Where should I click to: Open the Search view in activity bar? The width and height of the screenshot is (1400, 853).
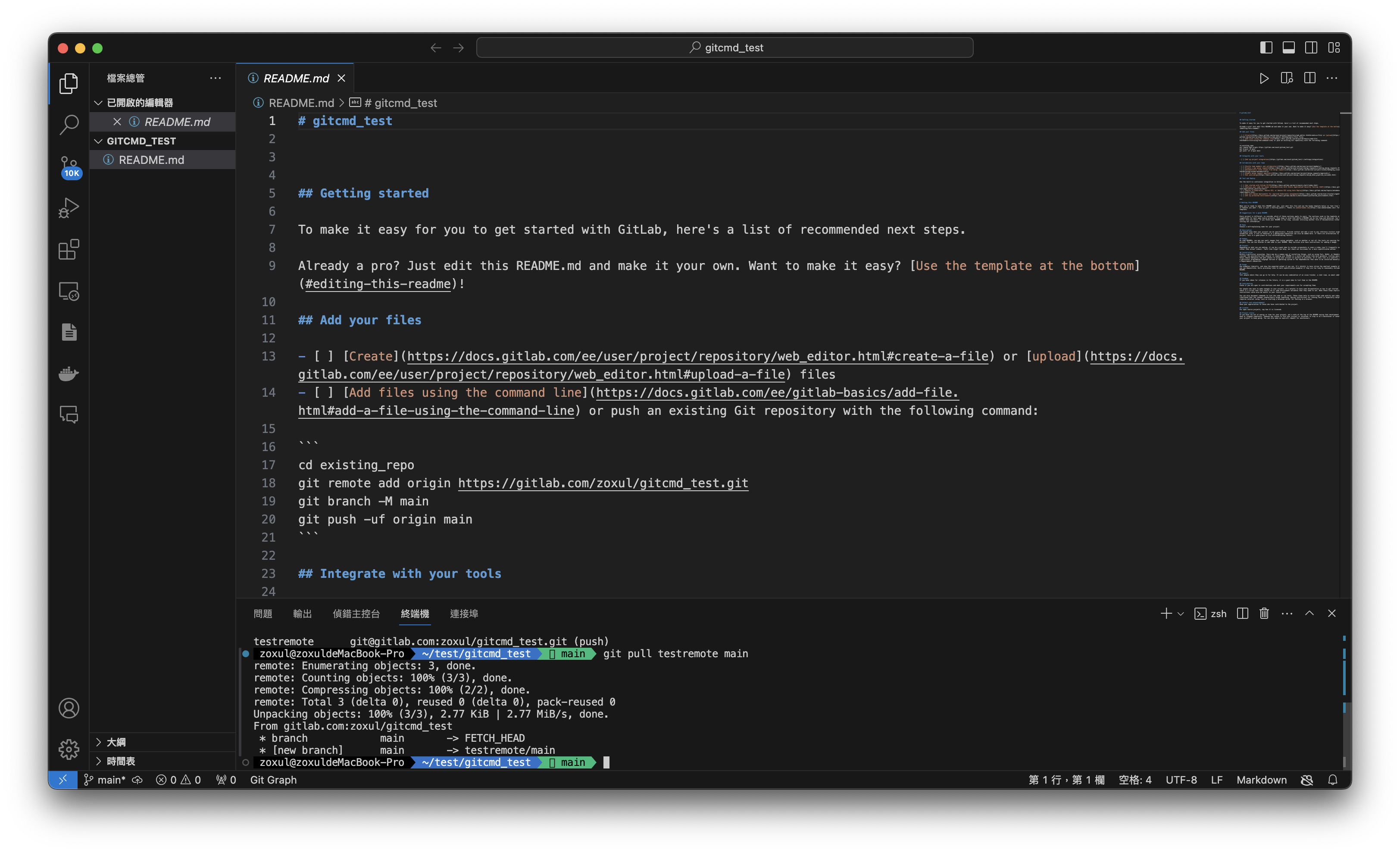pyautogui.click(x=69, y=125)
